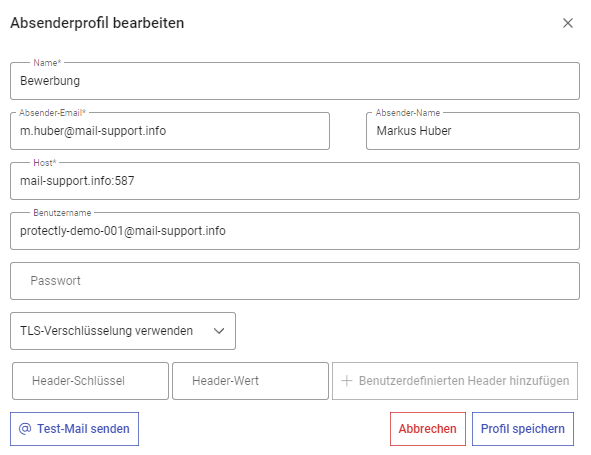Screen dimensions: 591x455
Task: Focus the Header-Wert input
Action: [250, 381]
